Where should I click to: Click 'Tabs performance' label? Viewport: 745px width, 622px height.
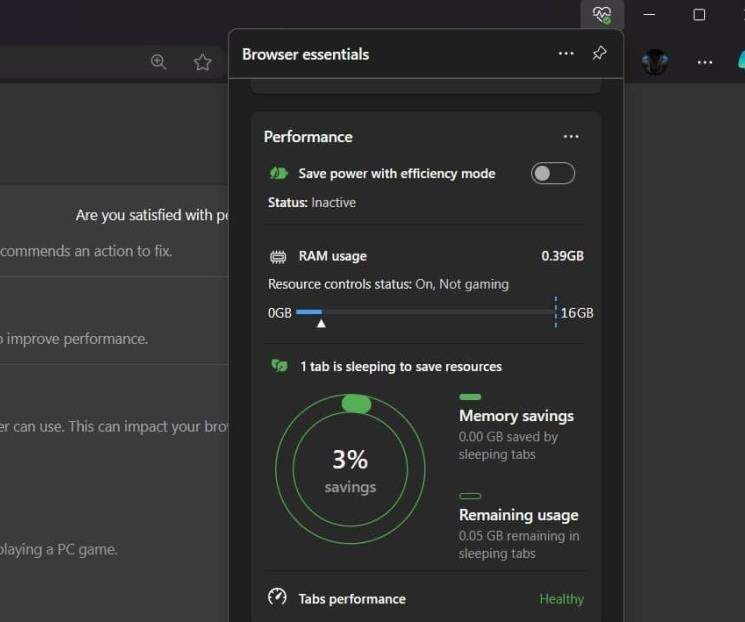pos(352,599)
